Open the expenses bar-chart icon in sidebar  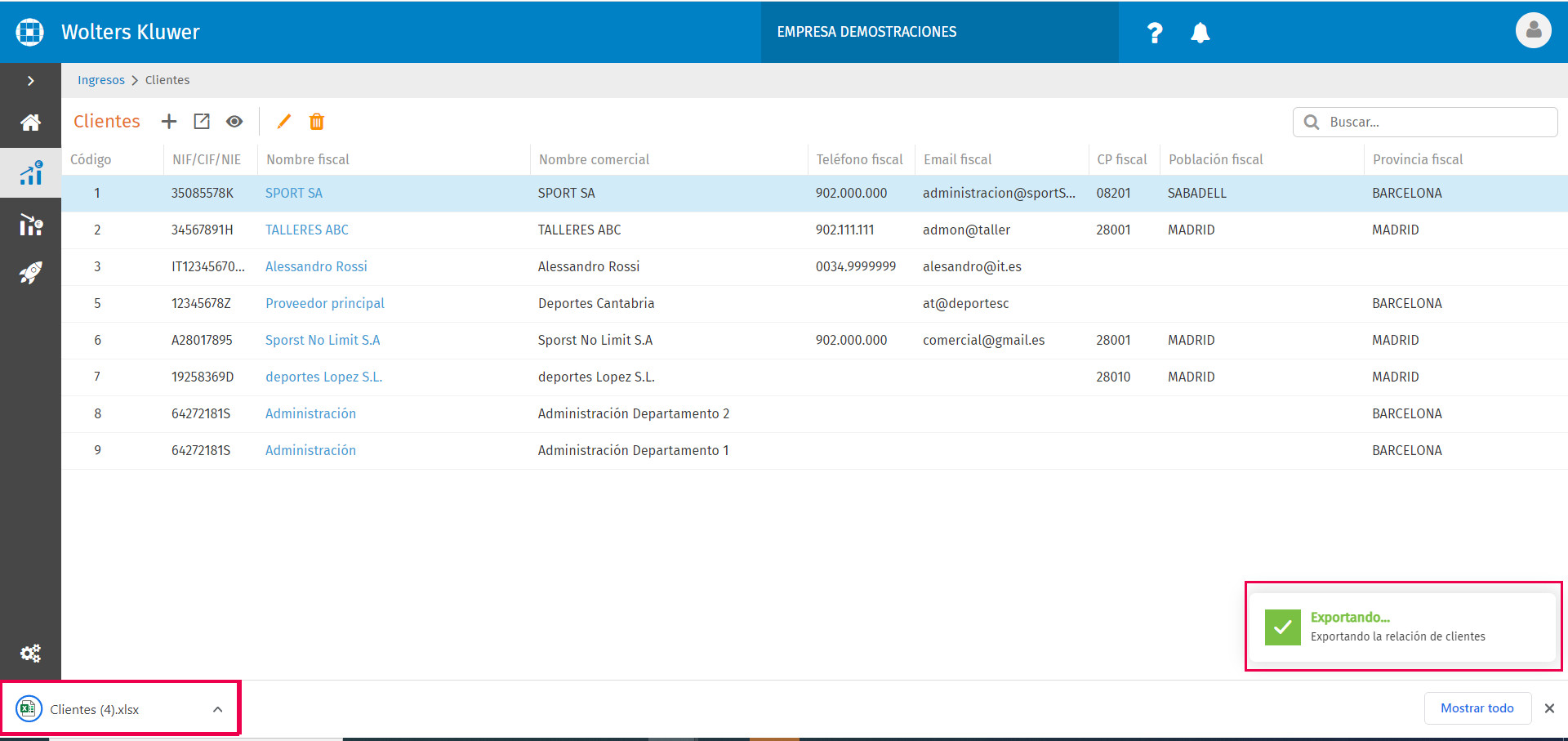tap(31, 224)
